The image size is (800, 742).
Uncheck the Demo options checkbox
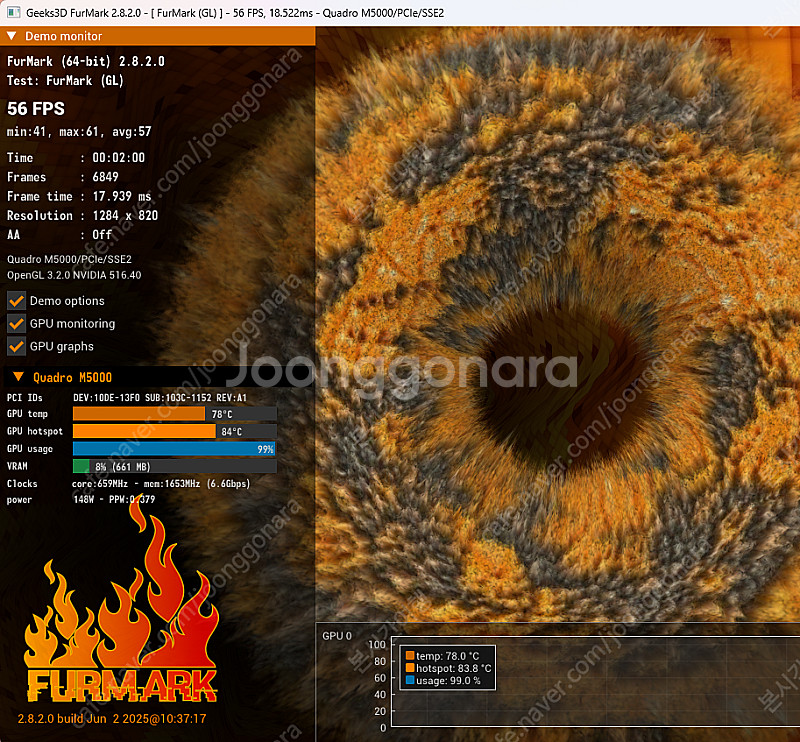[x=16, y=301]
